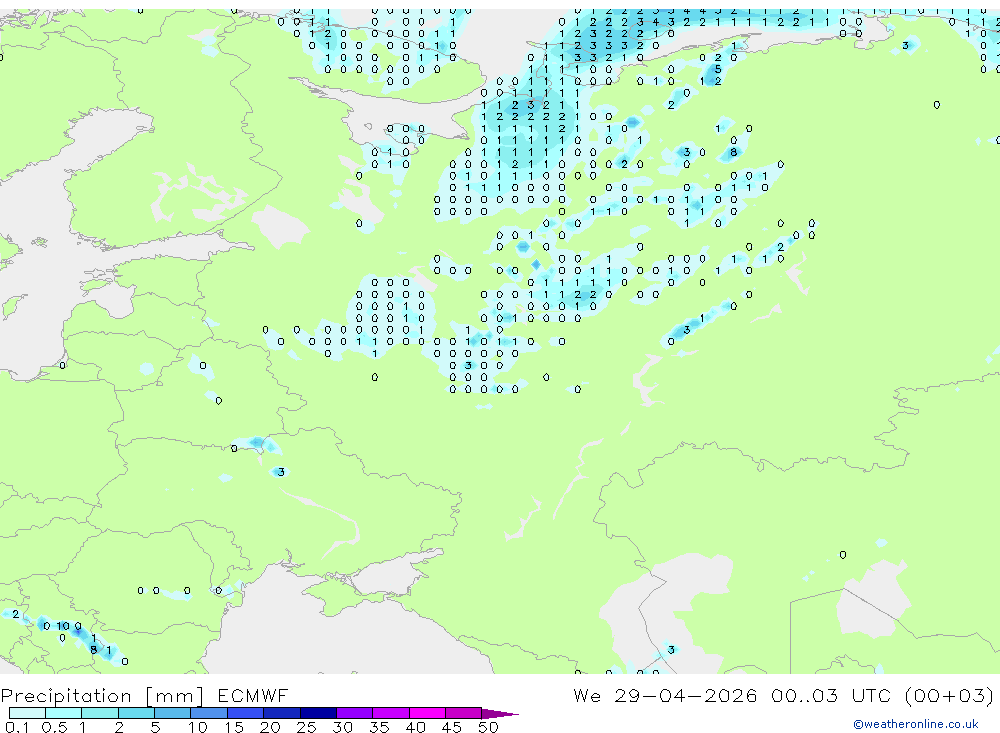Select the legend scale label 20
Image resolution: width=1000 pixels, height=733 pixels.
click(270, 727)
